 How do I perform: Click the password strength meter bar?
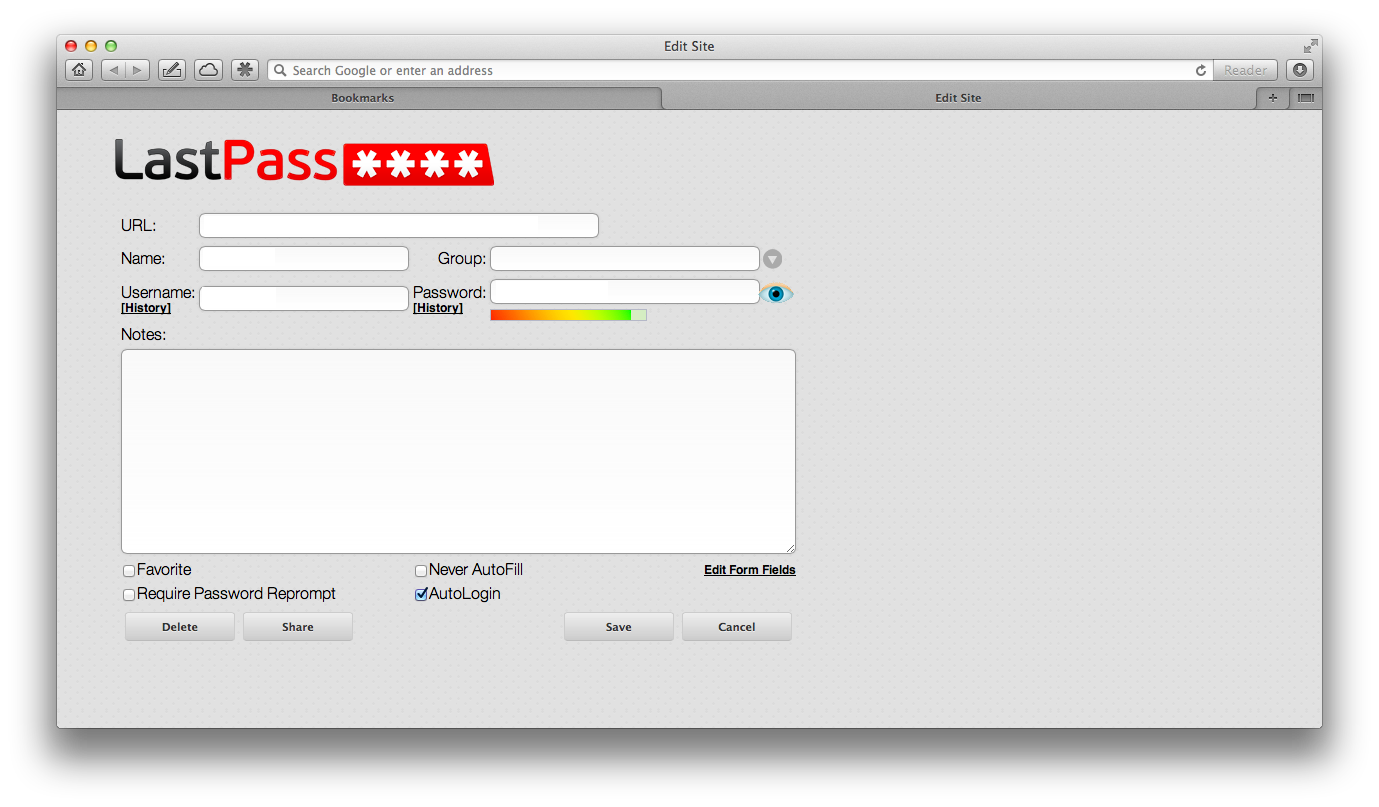(568, 315)
